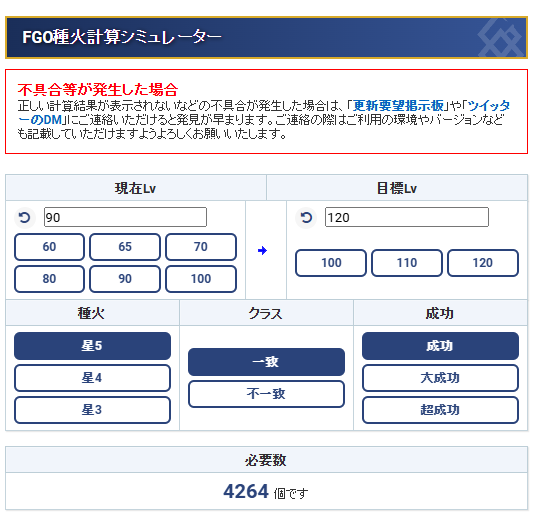Select the 星5 ember option
Image resolution: width=536 pixels, height=515 pixels.
92,346
